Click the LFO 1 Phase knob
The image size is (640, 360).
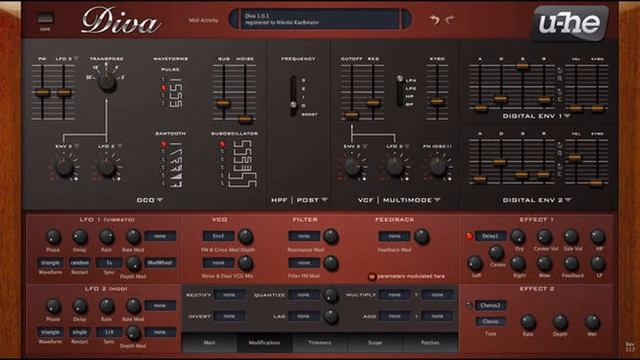(x=53, y=237)
